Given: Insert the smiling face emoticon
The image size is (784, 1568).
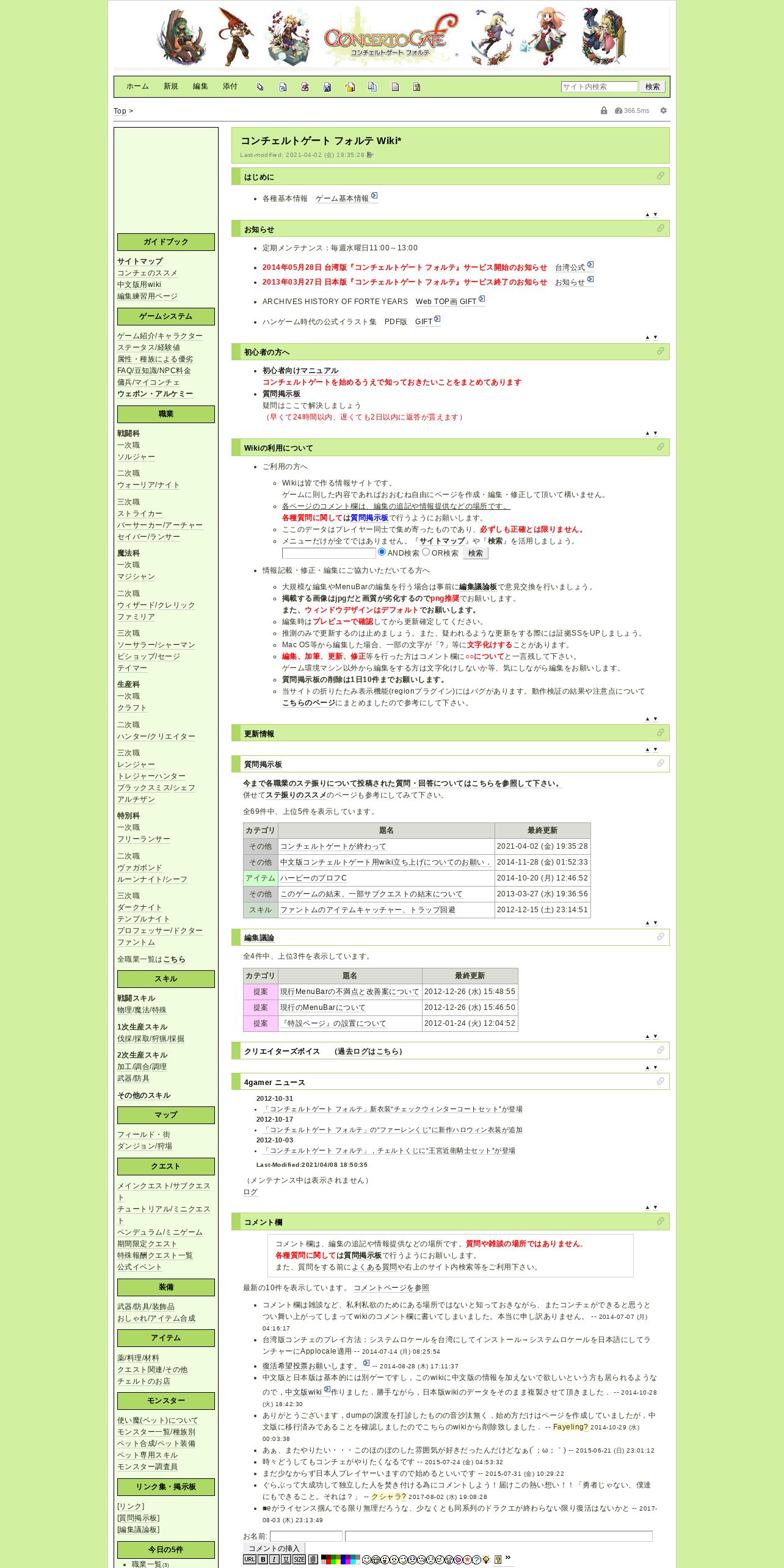Looking at the screenshot, I should 366,1559.
